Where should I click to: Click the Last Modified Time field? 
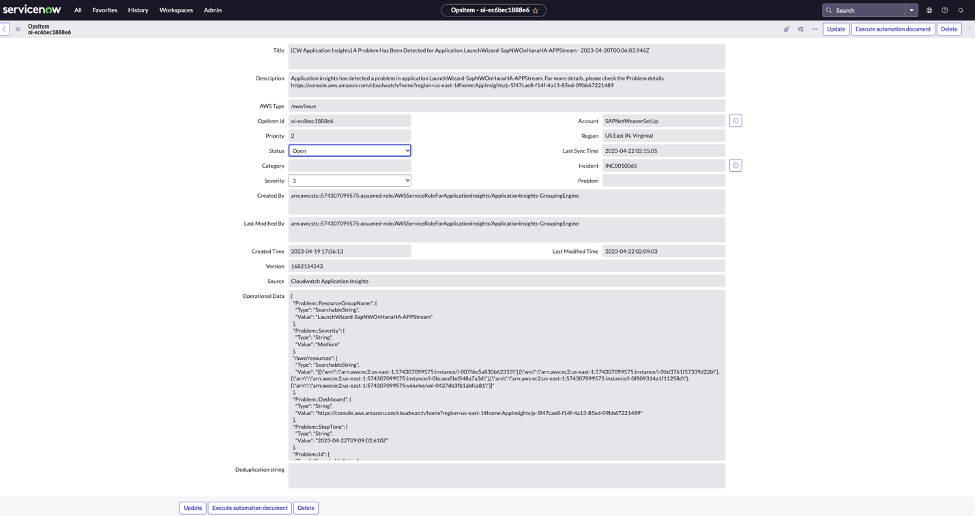664,251
